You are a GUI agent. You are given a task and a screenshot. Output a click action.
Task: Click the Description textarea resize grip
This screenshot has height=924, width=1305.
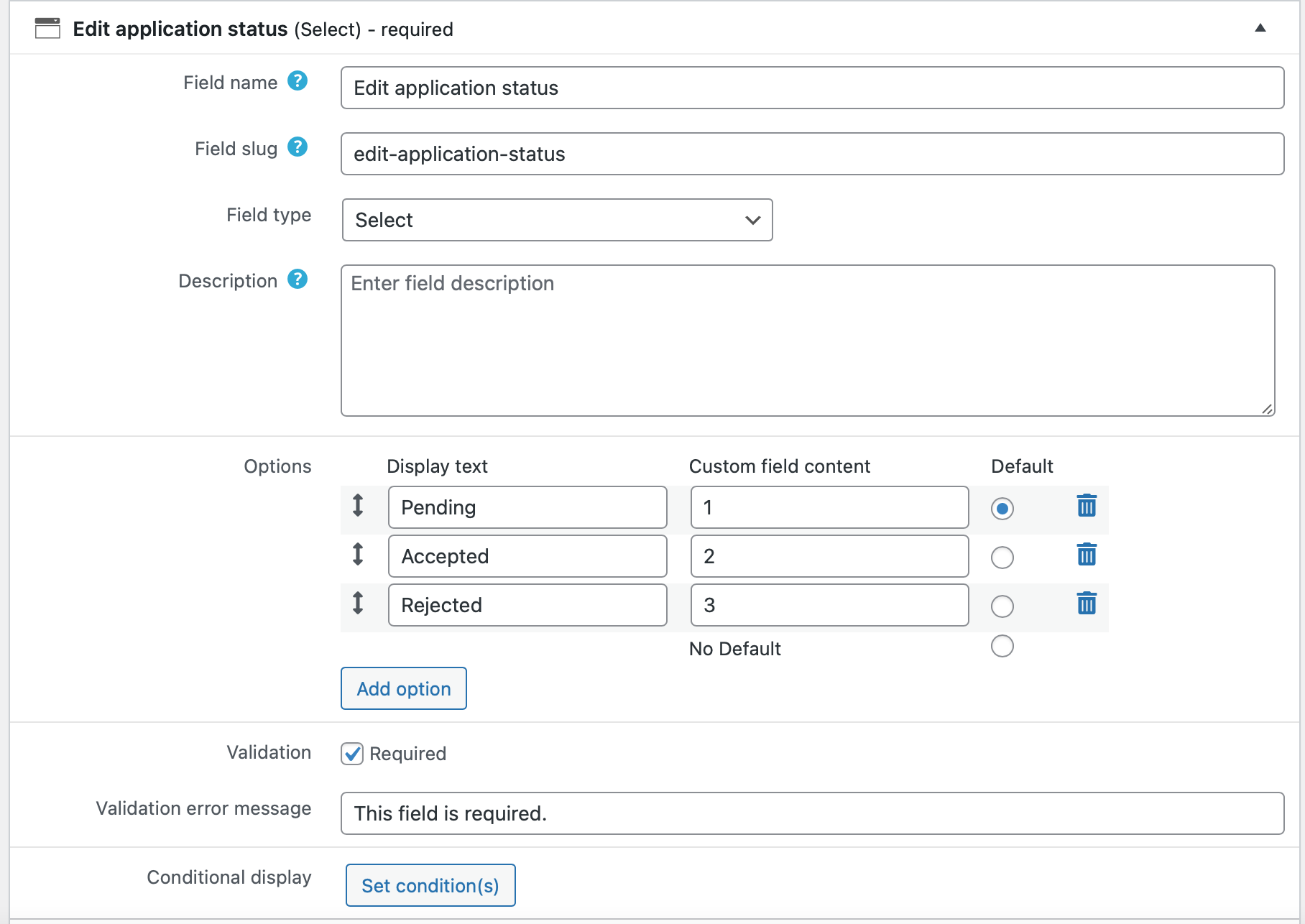[x=1267, y=409]
